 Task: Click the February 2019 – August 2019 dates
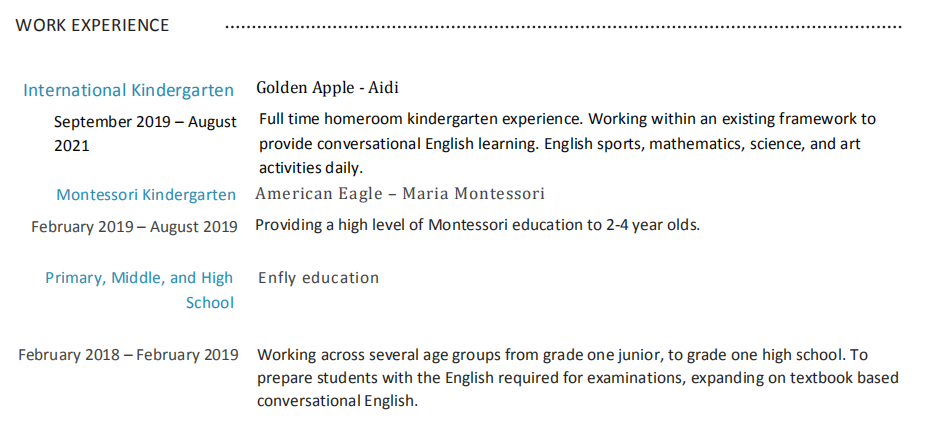(135, 227)
